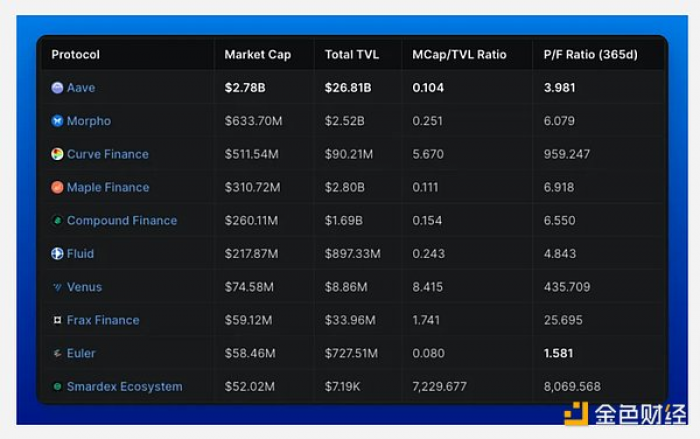The width and height of the screenshot is (700, 439).
Task: Select Fluid P/F ratio 4.843
Action: (x=560, y=254)
